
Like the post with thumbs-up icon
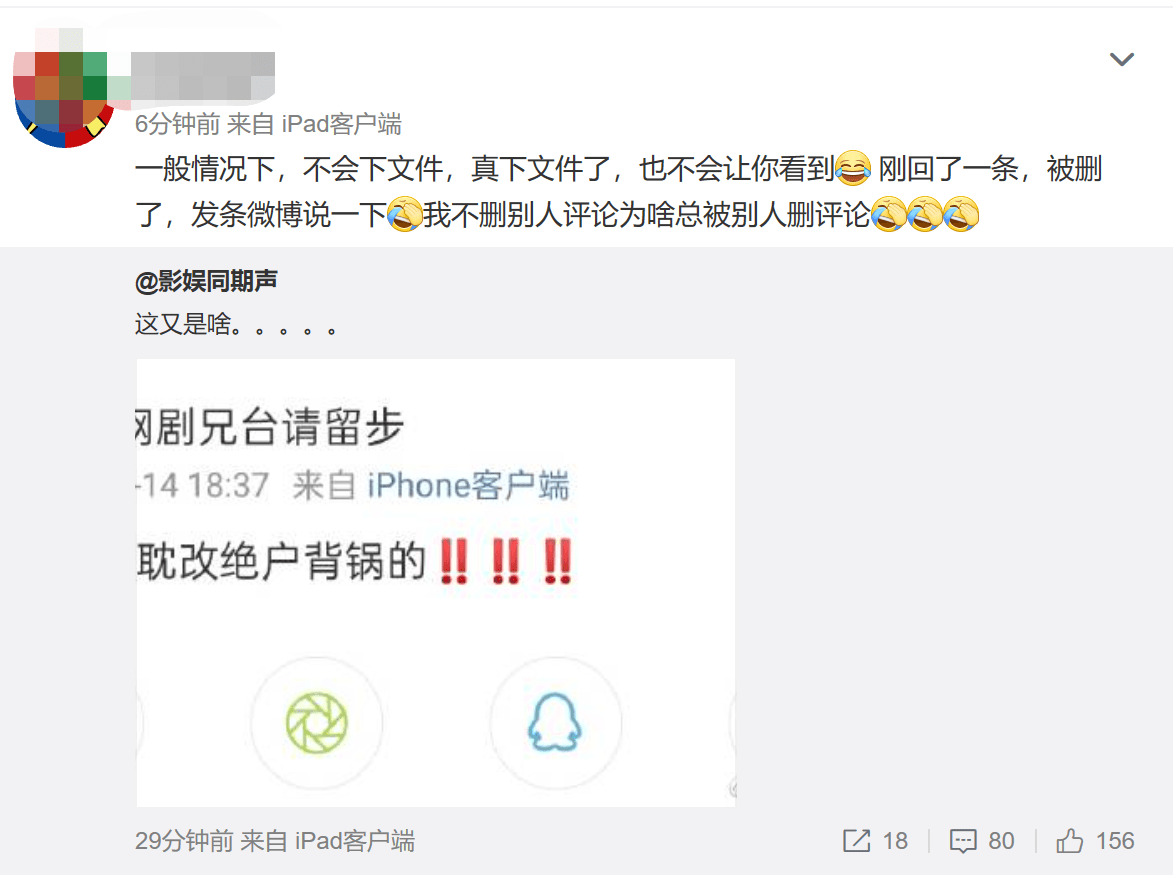(1070, 841)
